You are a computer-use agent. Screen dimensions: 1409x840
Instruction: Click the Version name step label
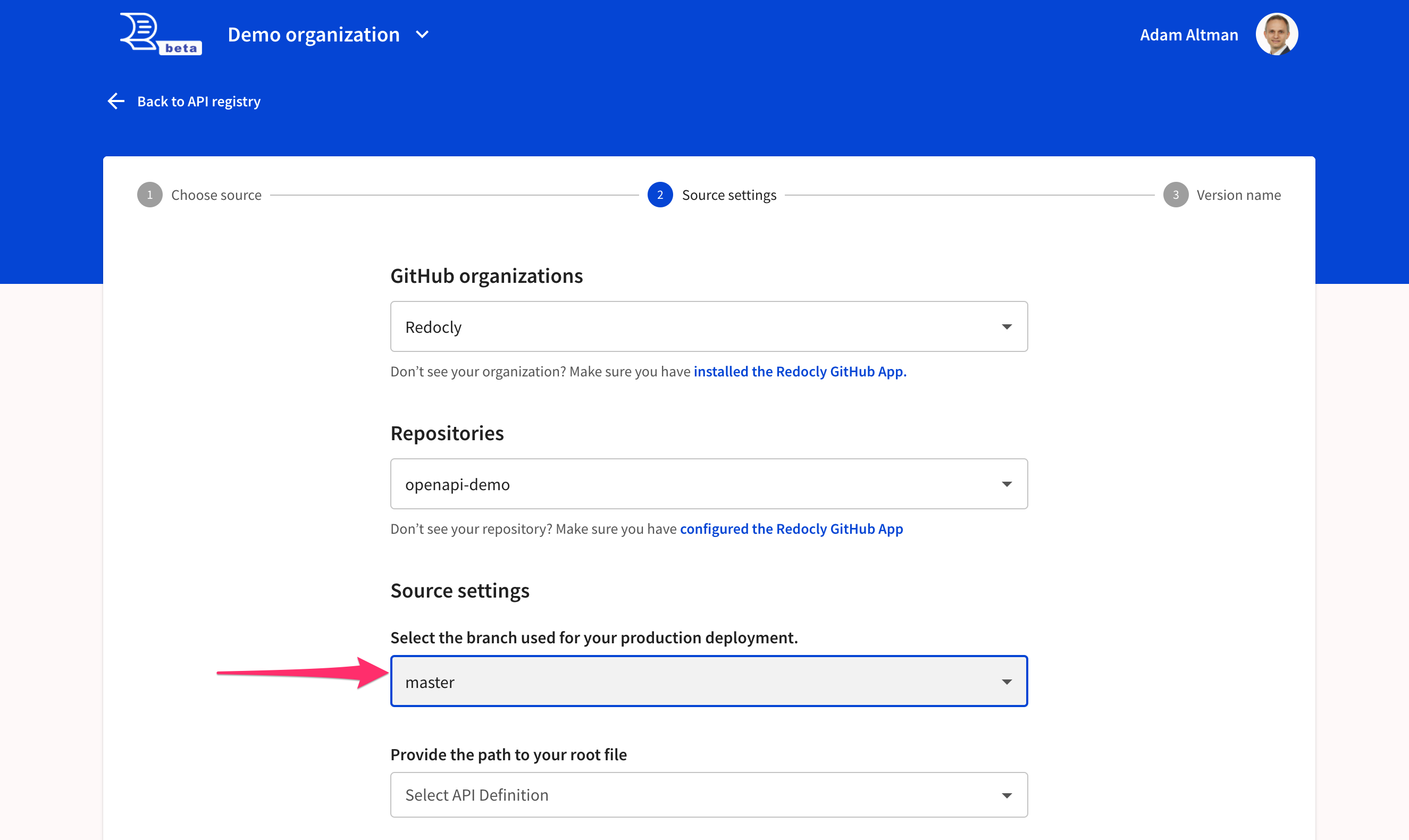(1238, 194)
